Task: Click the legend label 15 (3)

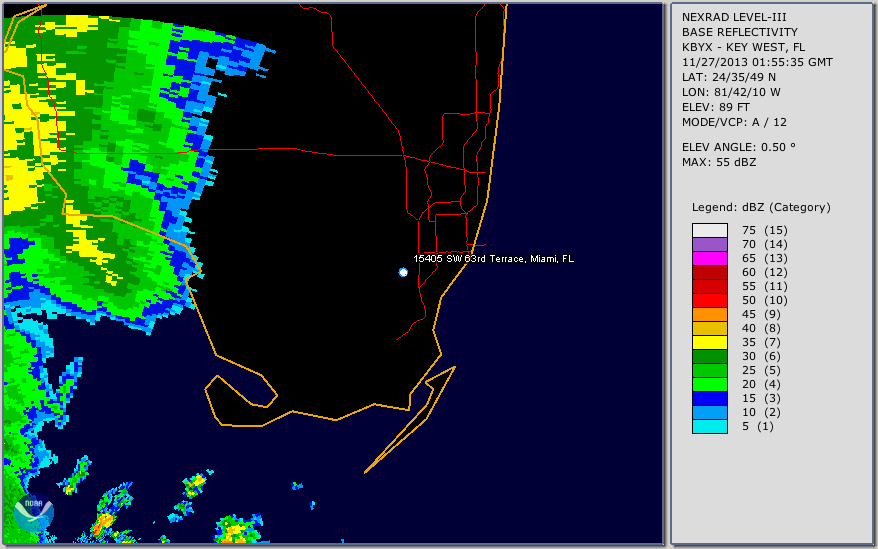Action: coord(762,398)
